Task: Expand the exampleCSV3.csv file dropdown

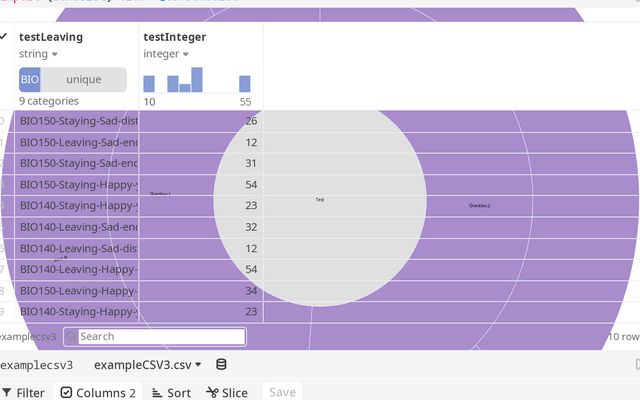Action: (x=198, y=365)
